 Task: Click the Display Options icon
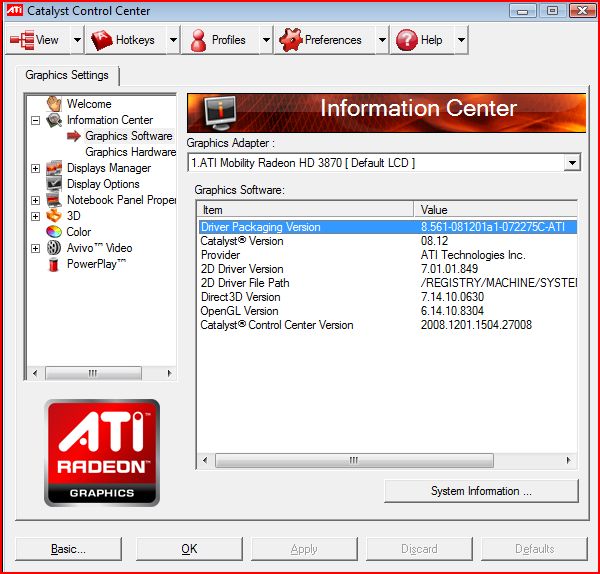54,184
